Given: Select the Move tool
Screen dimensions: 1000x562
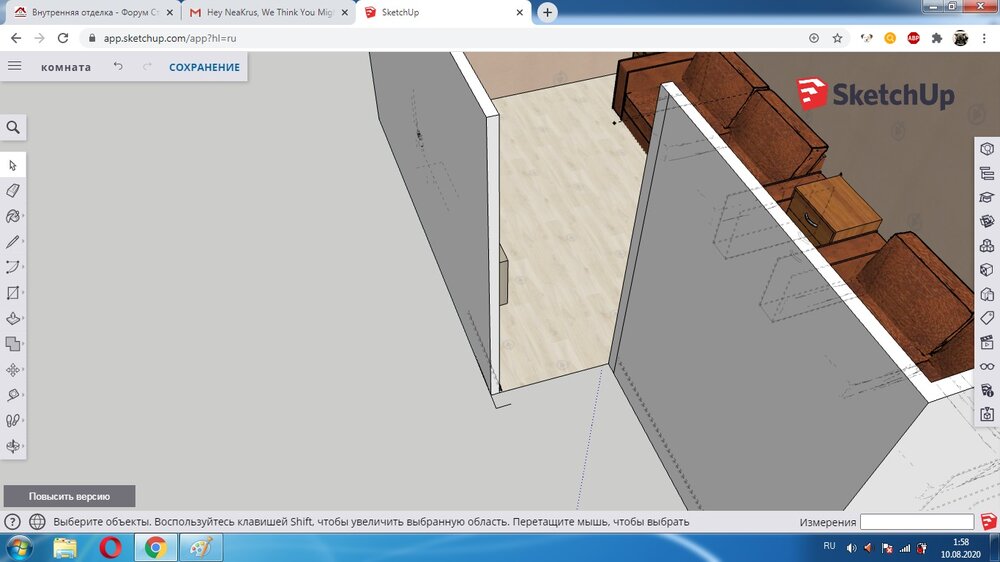Looking at the screenshot, I should pyautogui.click(x=13, y=369).
